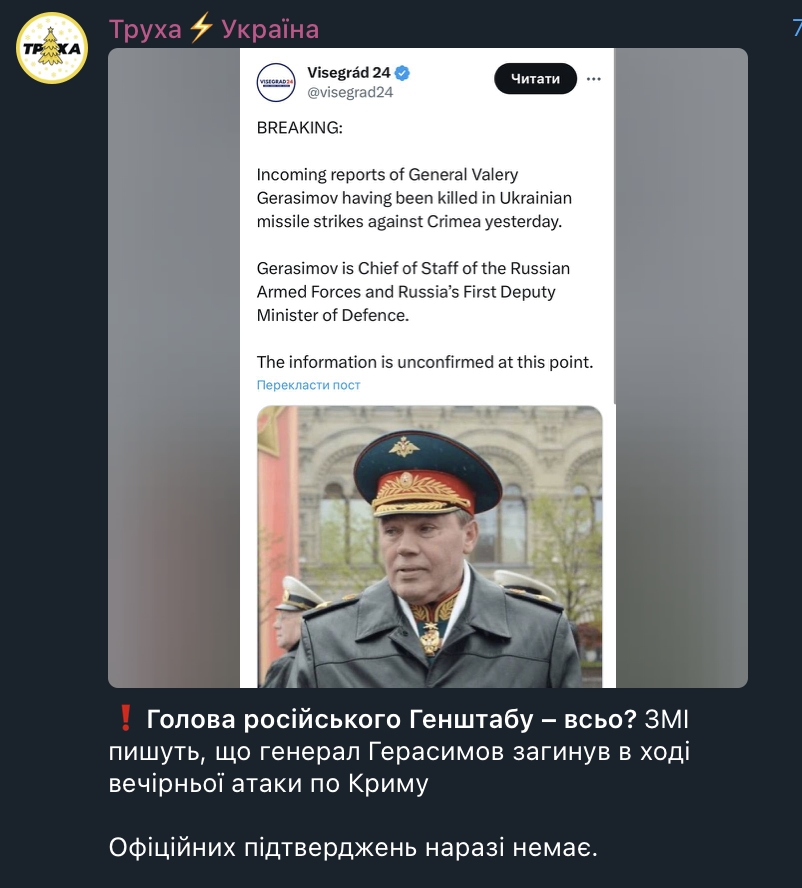Click the red exclamation mark emoji

125,718
